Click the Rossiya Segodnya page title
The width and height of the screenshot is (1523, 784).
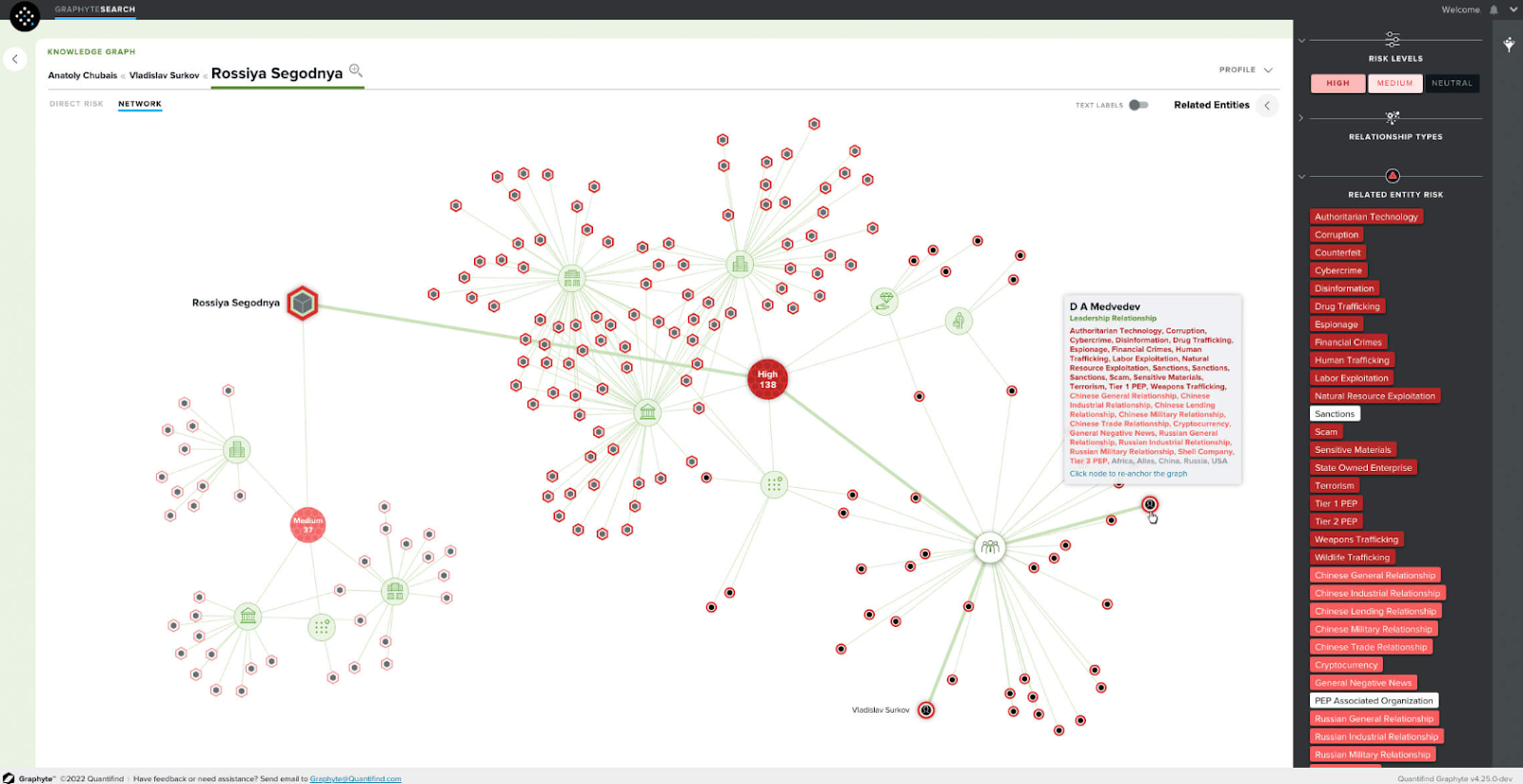click(277, 73)
